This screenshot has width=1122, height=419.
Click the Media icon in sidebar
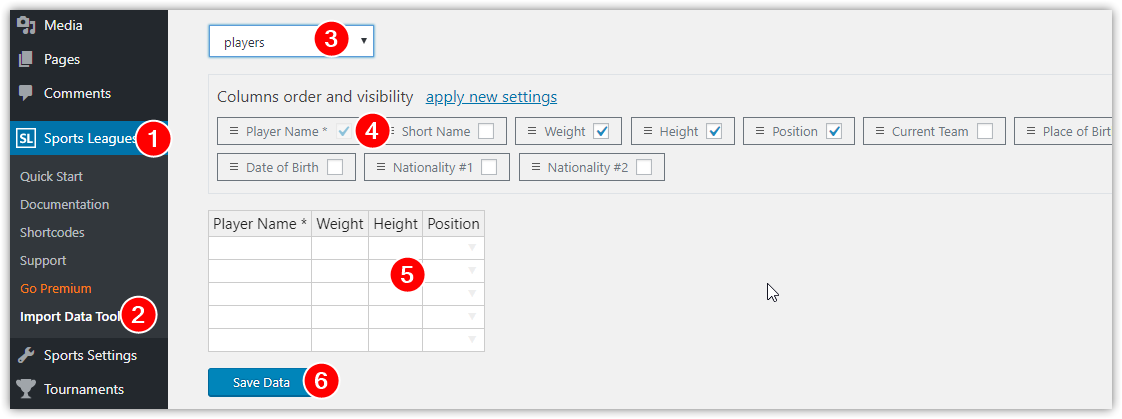[x=26, y=25]
